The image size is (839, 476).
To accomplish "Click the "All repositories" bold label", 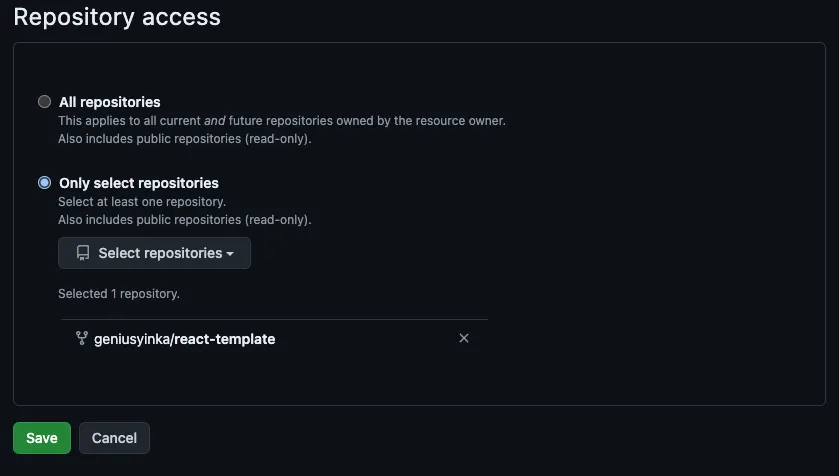I will click(x=109, y=102).
